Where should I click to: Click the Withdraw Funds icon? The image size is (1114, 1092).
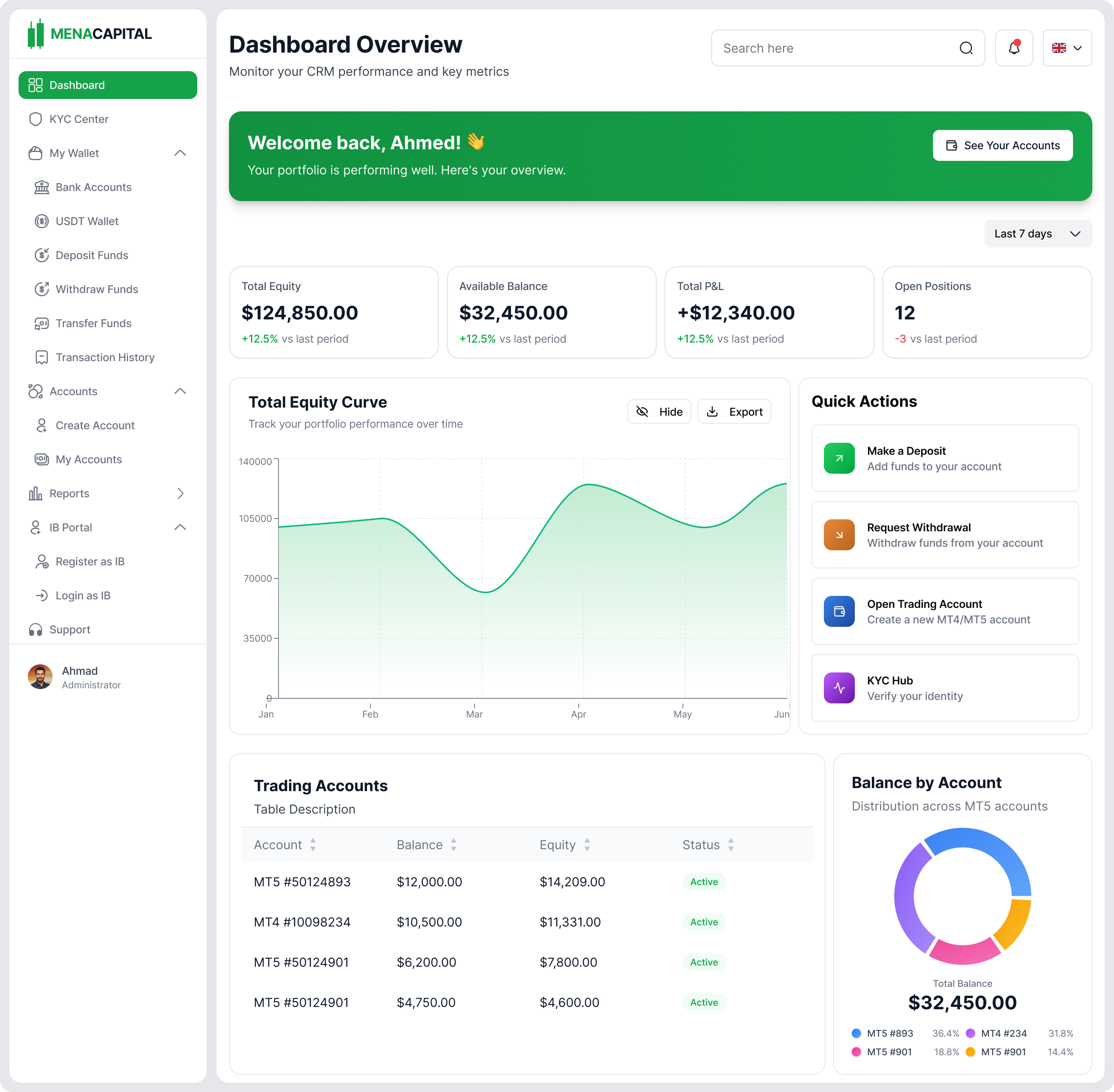(x=42, y=289)
